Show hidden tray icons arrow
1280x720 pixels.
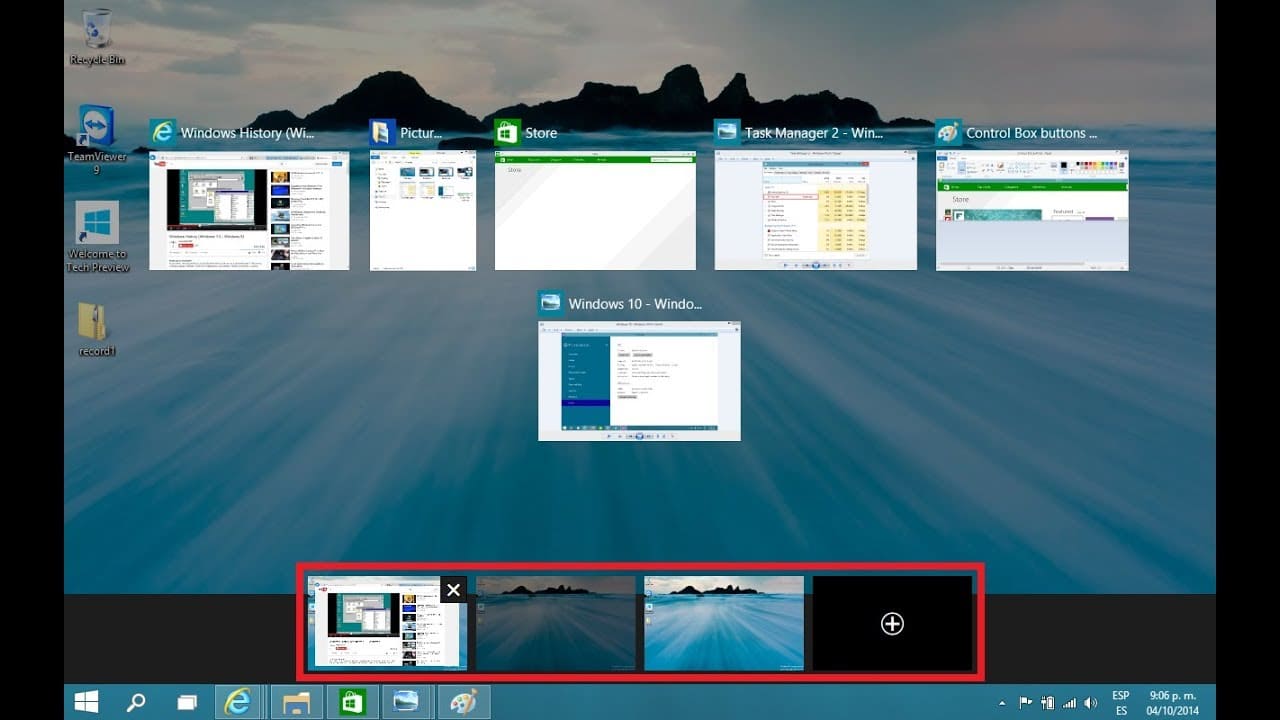(x=1002, y=703)
